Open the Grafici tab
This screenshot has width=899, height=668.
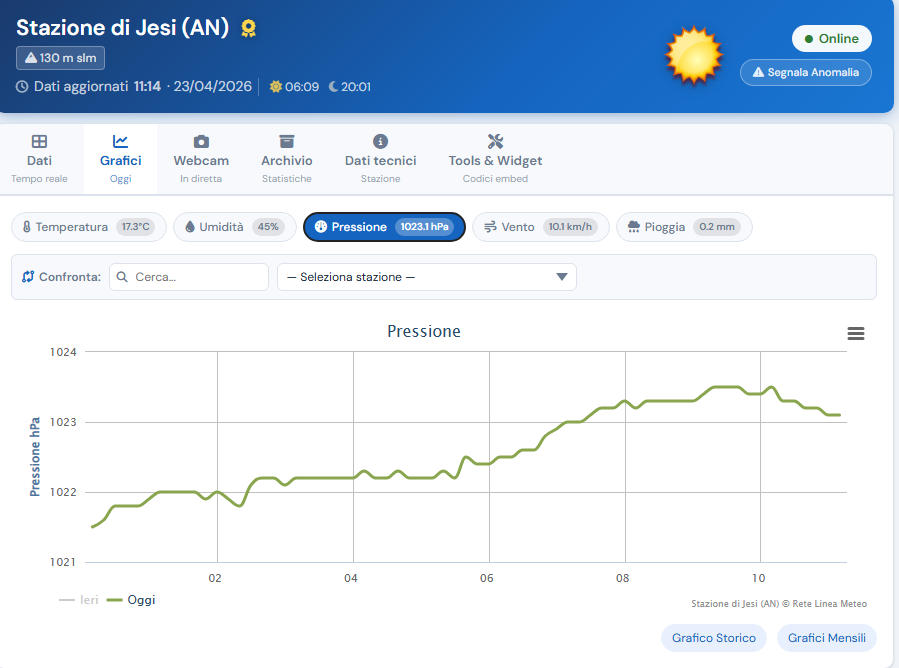(x=120, y=159)
